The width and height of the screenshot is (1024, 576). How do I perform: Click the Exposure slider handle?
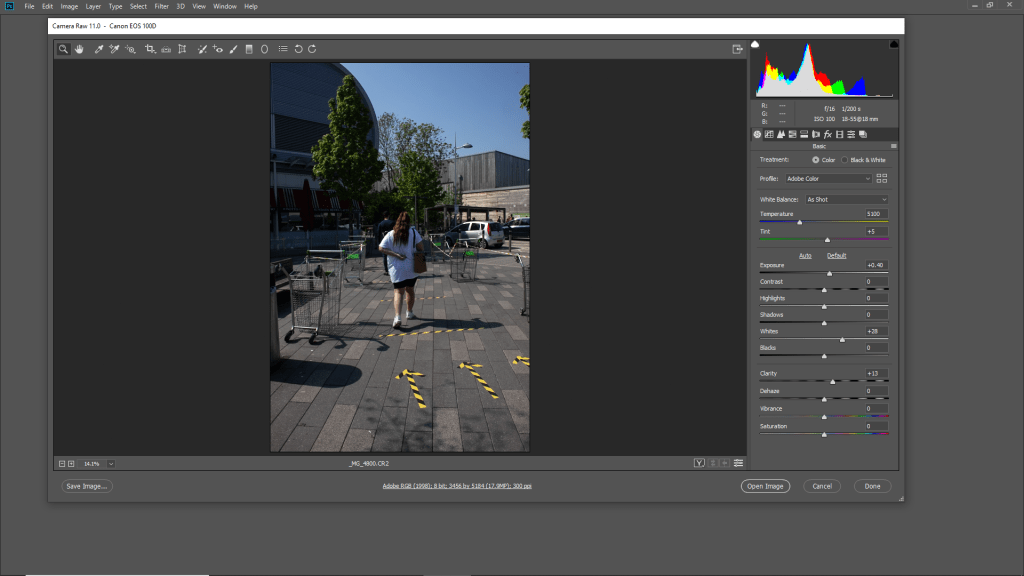[829, 273]
